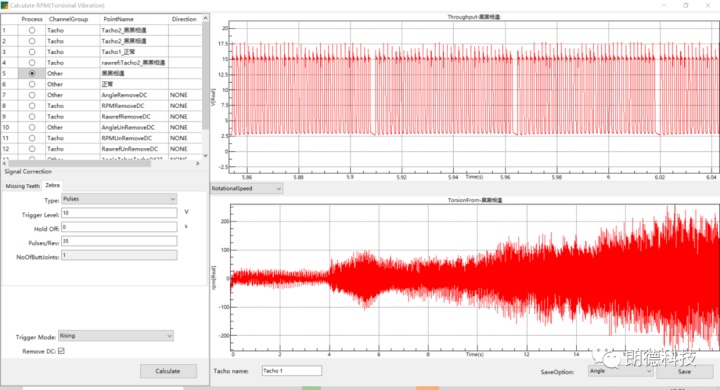720x390 pixels.
Task: Click the Save button
Action: tap(684, 372)
